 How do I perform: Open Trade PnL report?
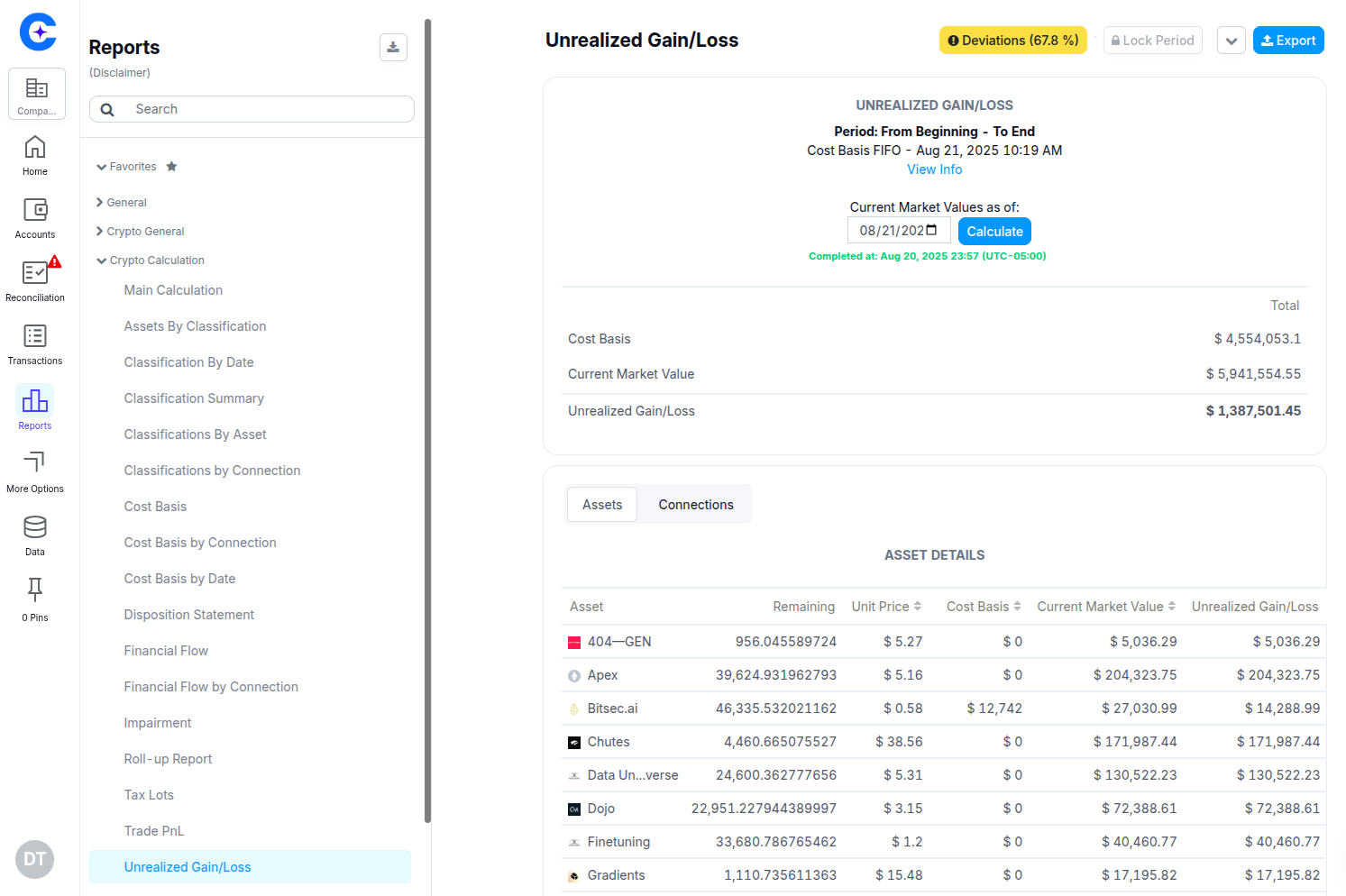154,831
